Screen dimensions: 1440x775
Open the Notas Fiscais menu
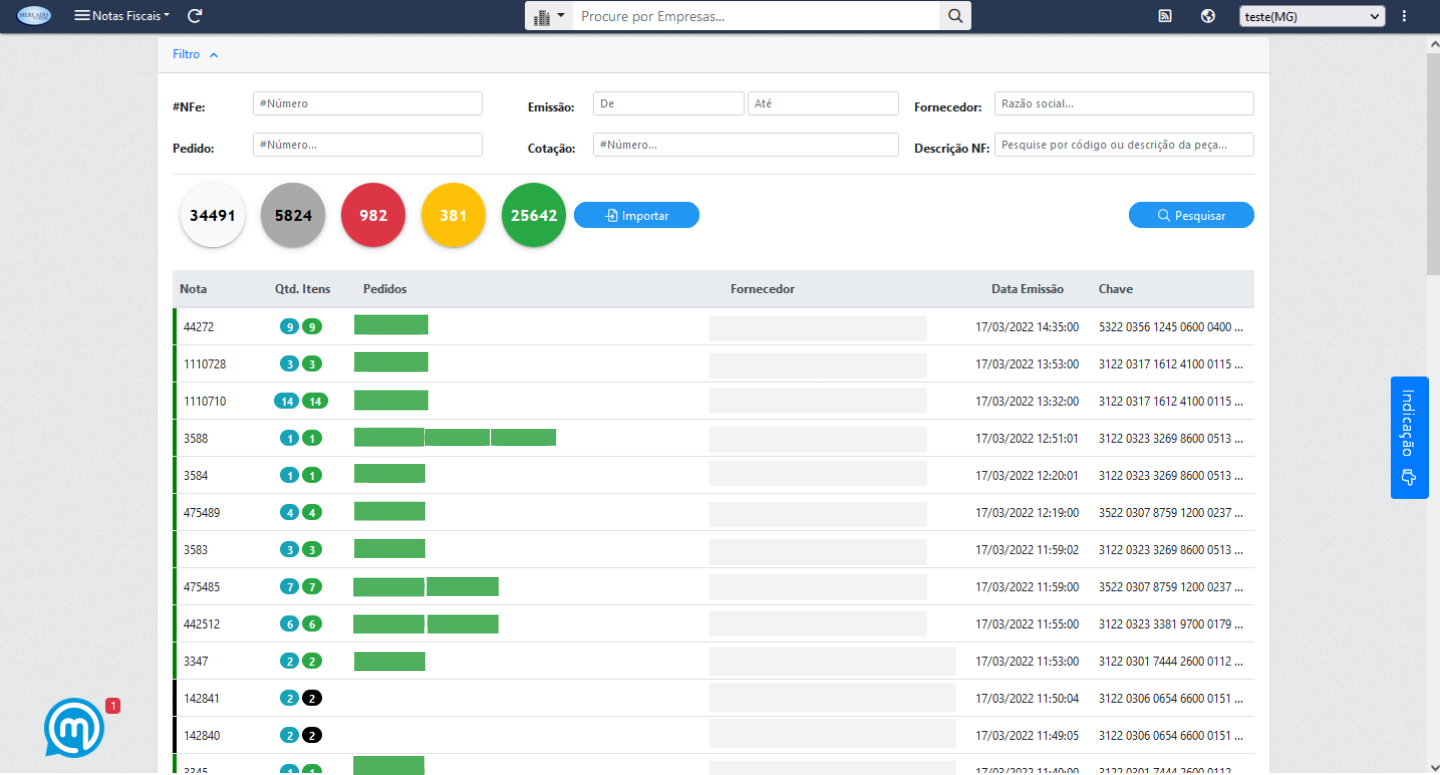pyautogui.click(x=122, y=16)
